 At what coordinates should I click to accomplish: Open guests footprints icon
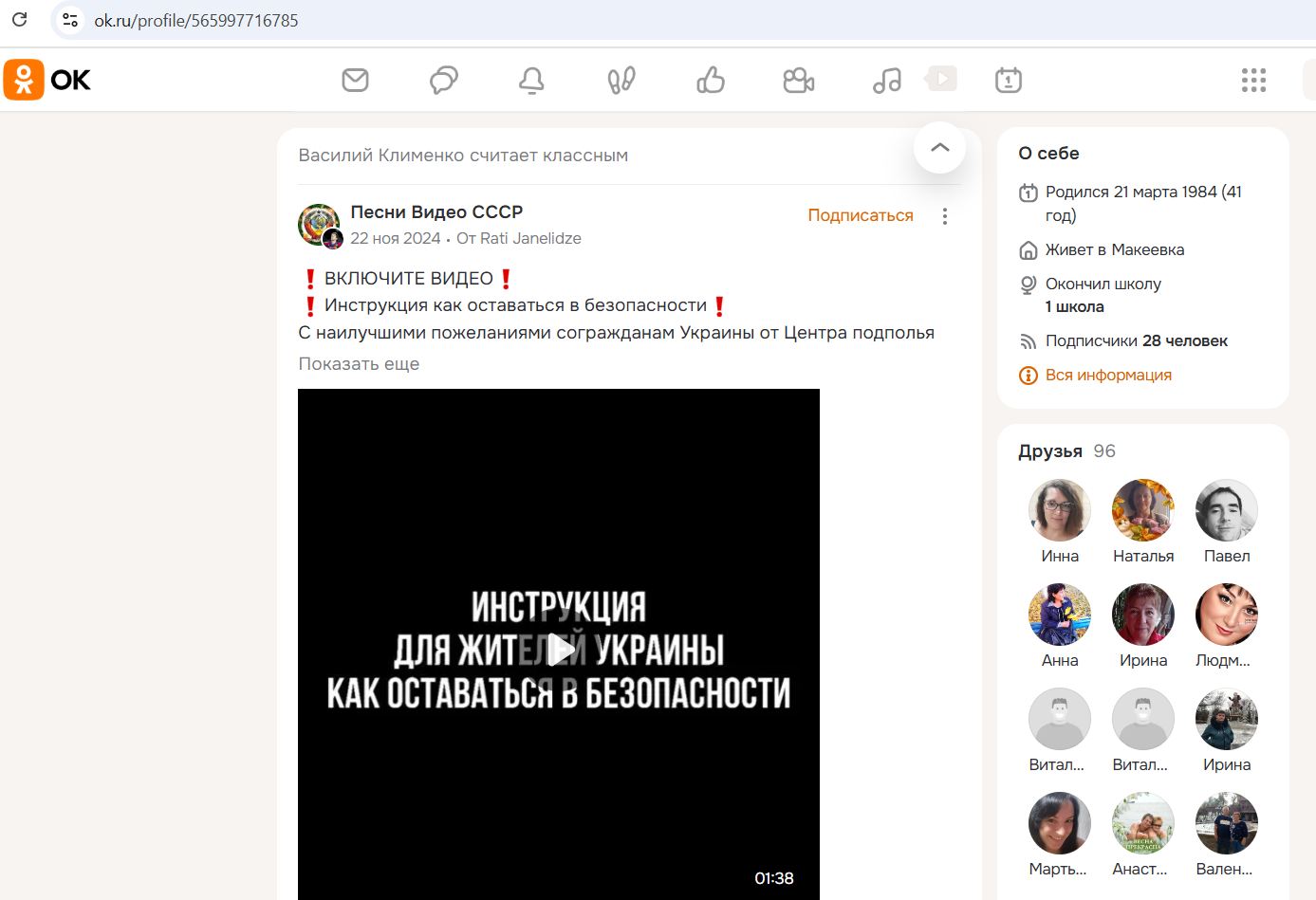pos(621,81)
